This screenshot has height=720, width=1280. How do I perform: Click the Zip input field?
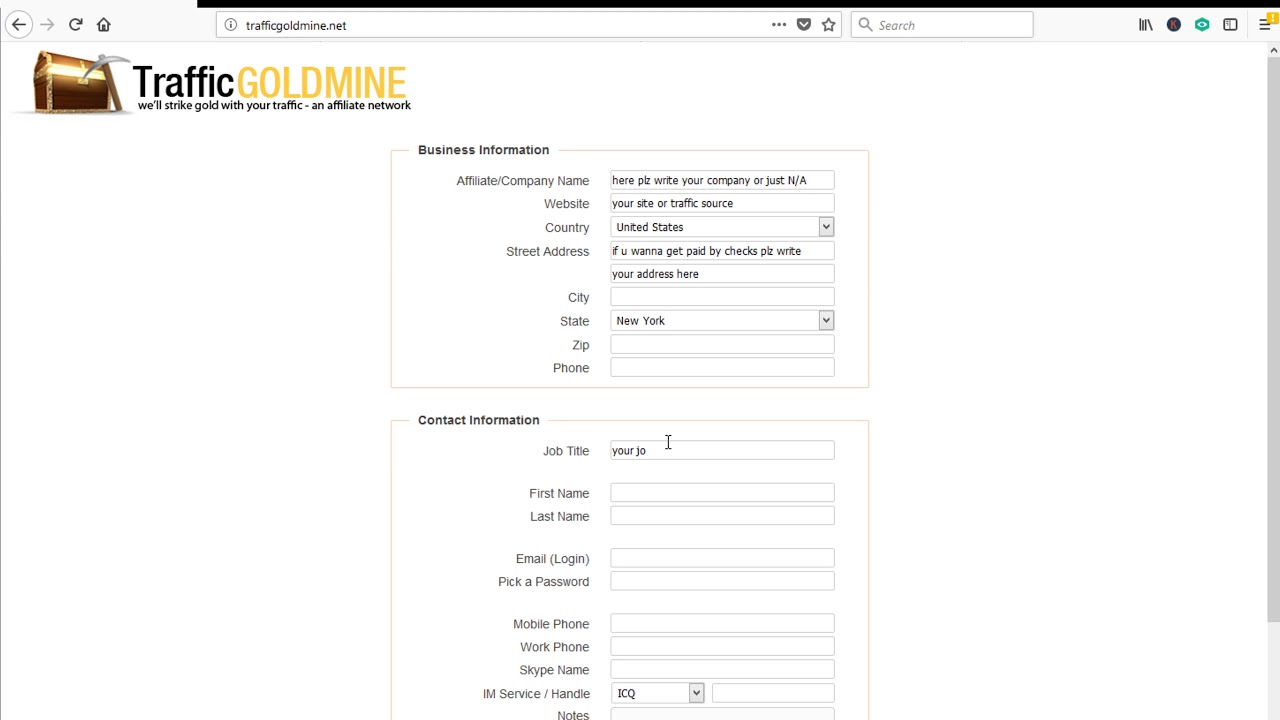click(722, 345)
